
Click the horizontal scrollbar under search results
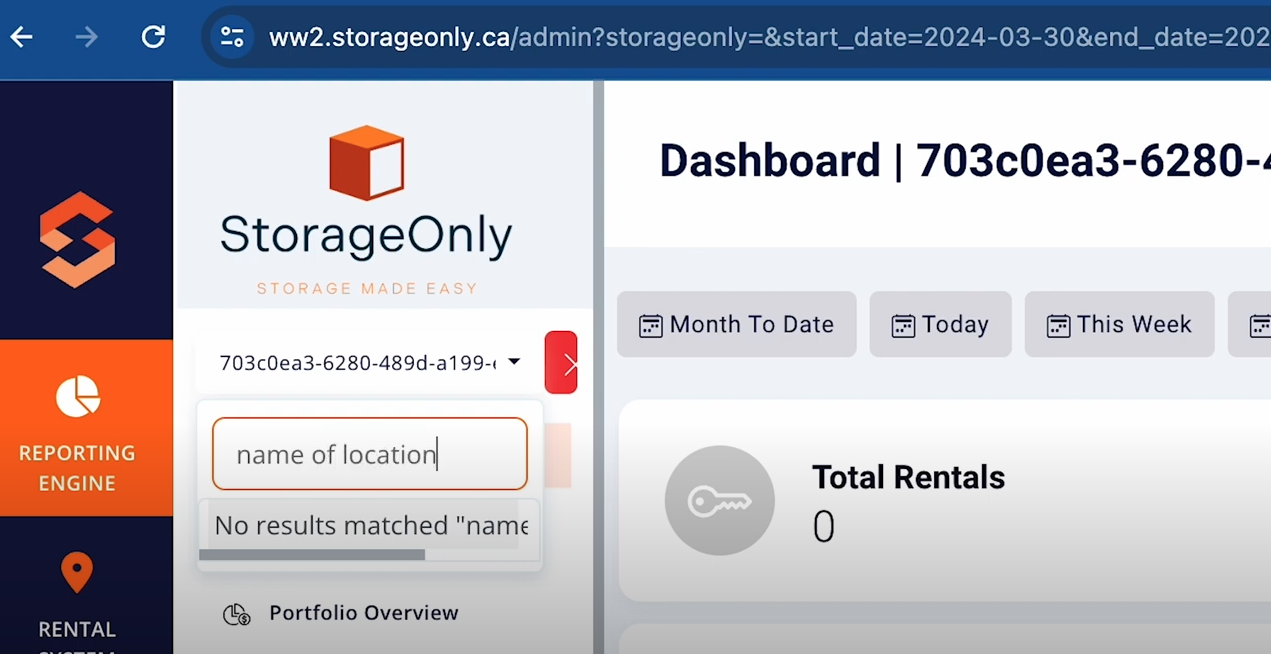[x=312, y=555]
